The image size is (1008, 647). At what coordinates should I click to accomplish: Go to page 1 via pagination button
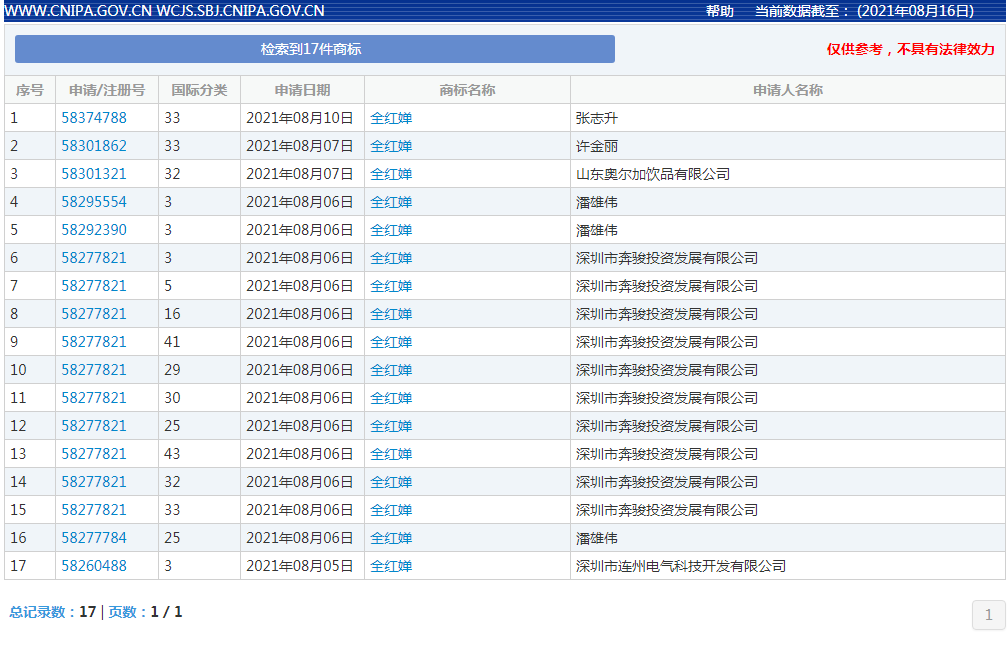988,615
